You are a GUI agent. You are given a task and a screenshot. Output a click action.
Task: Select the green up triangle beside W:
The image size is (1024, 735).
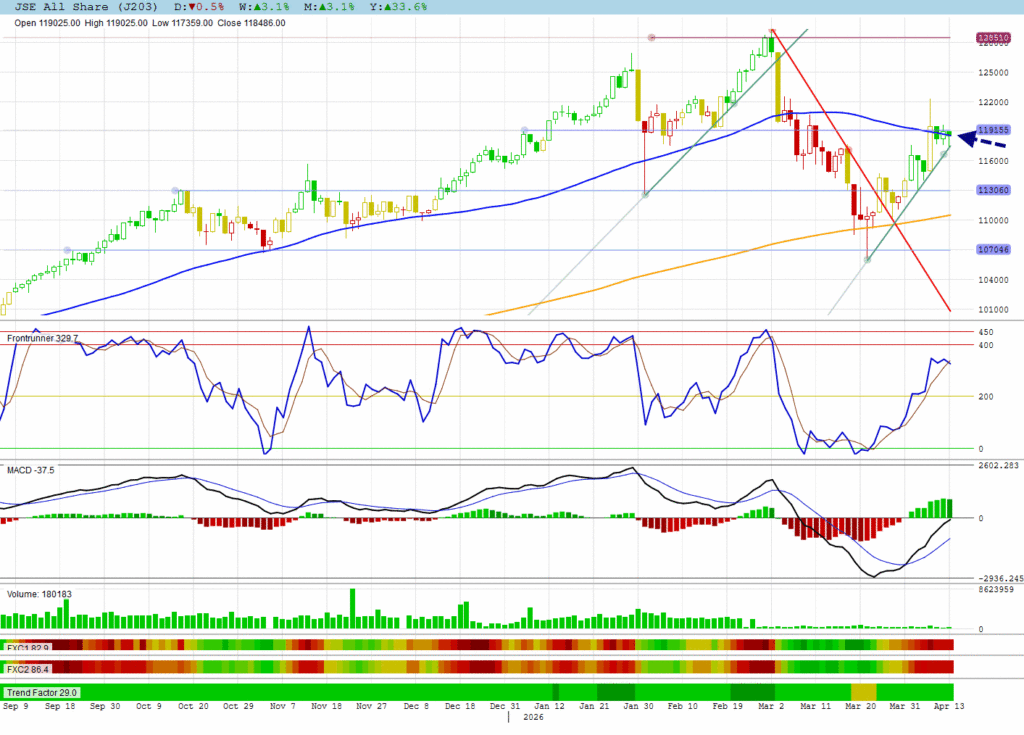(262, 7)
